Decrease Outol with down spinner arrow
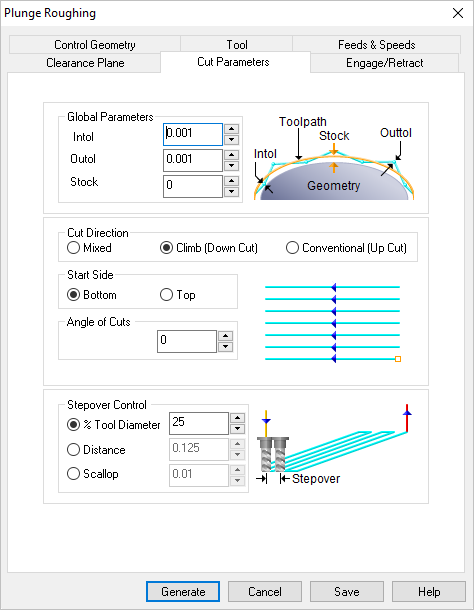The height and width of the screenshot is (610, 474). (x=232, y=165)
